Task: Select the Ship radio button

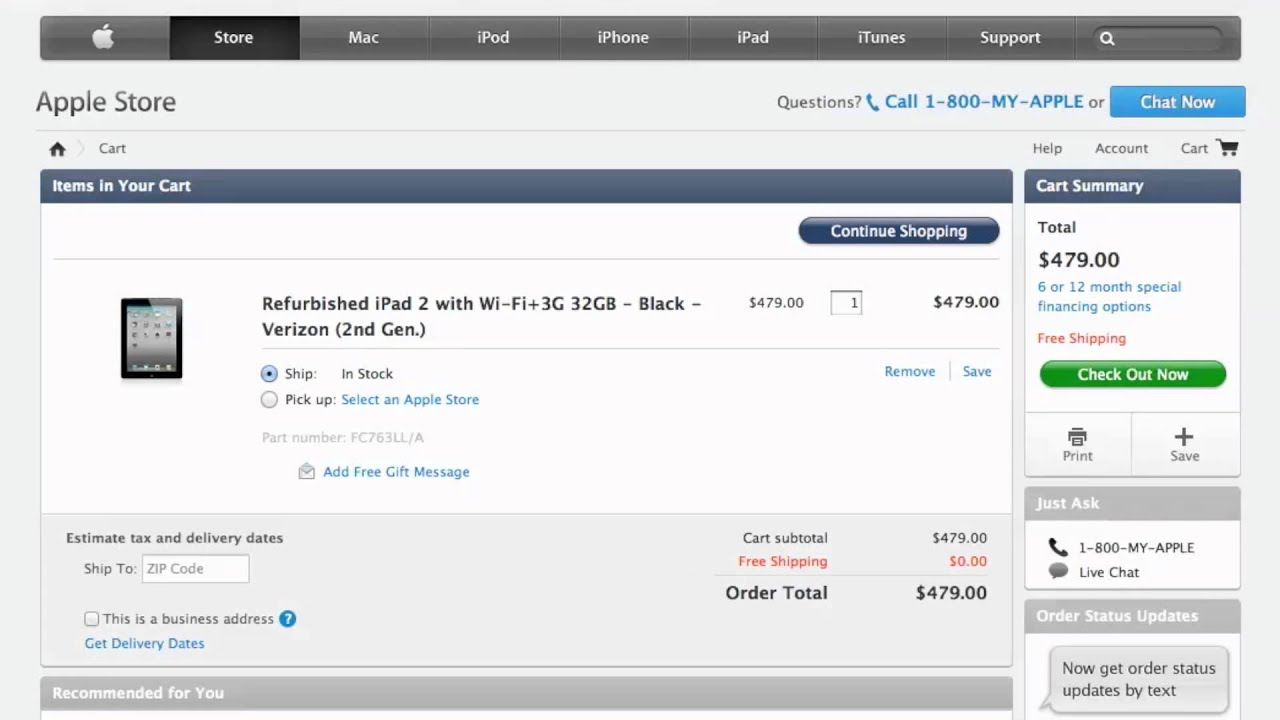Action: [269, 374]
